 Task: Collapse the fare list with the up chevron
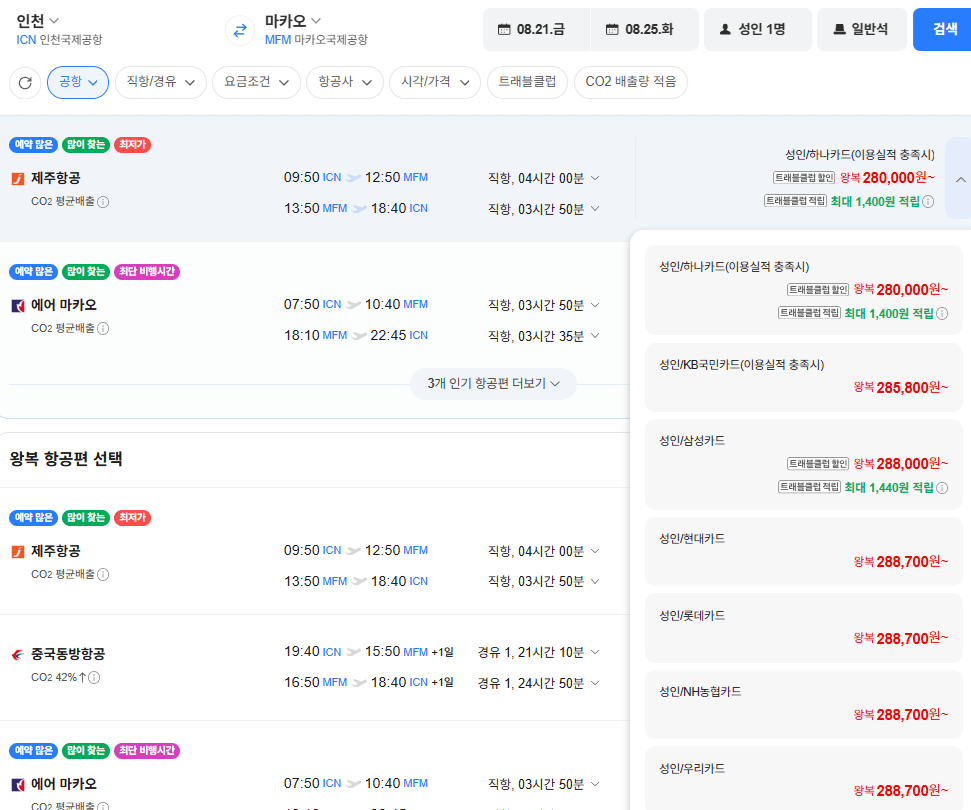(960, 180)
